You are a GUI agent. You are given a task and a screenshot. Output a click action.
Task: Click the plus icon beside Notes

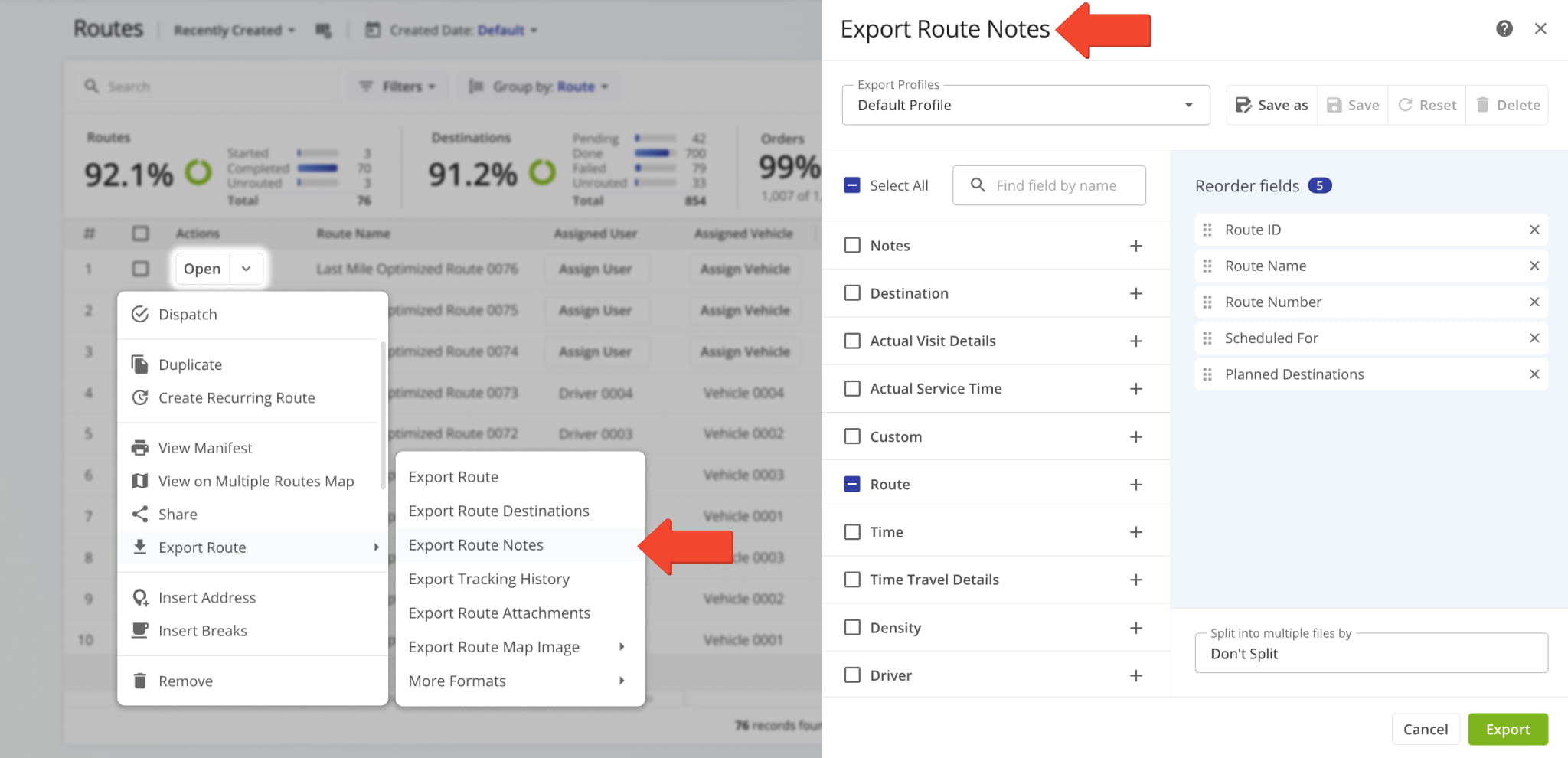pos(1135,246)
